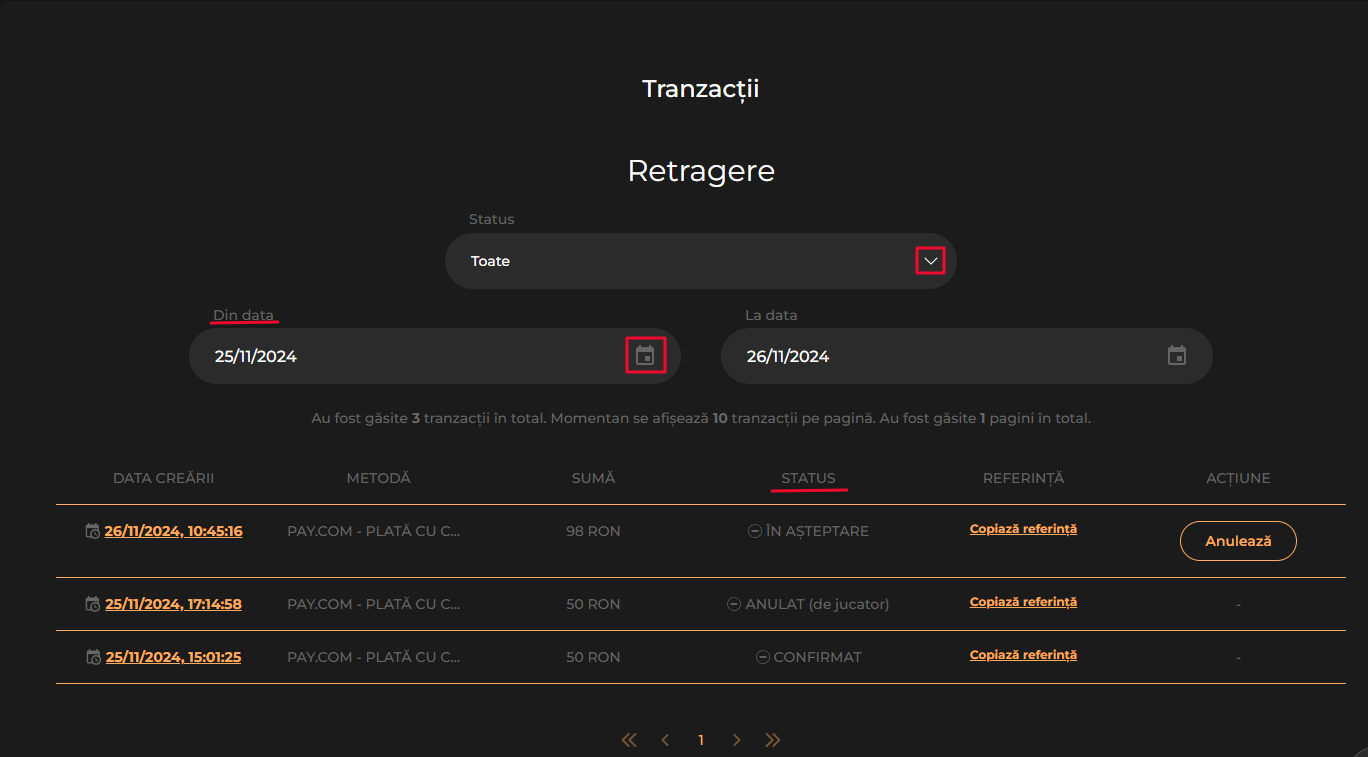Copy reference for the 98 RON transaction
The image size is (1368, 757).
(x=1023, y=529)
